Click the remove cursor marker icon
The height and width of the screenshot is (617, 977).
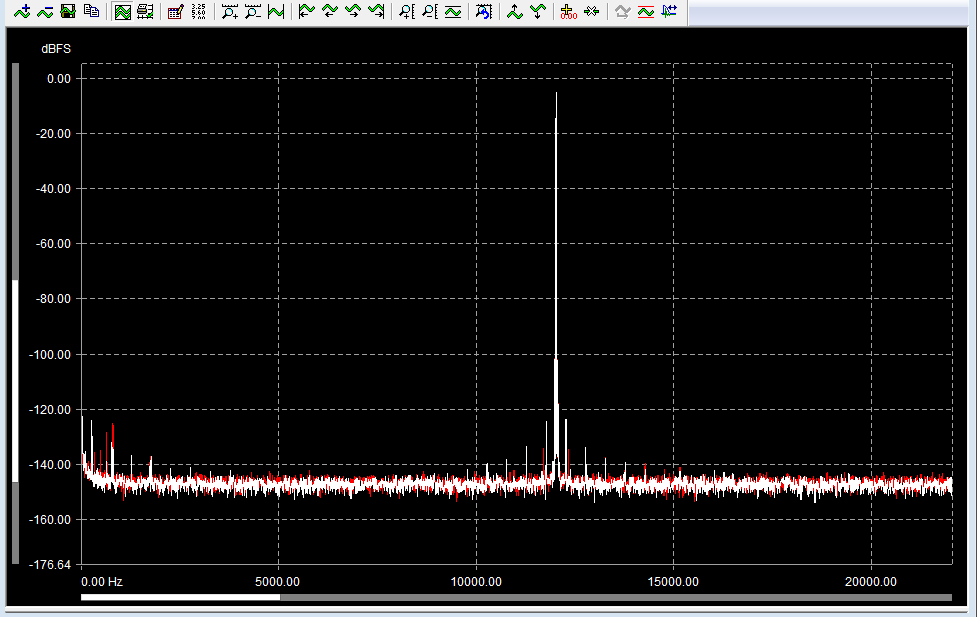pyautogui.click(x=591, y=11)
